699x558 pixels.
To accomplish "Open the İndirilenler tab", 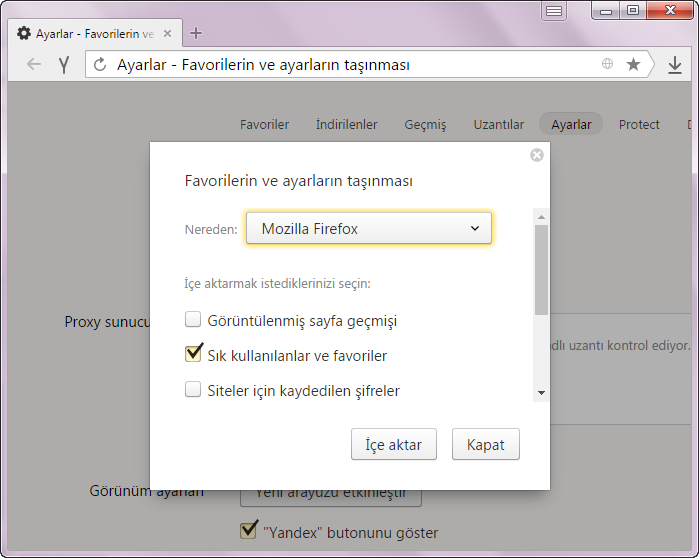I will (346, 124).
